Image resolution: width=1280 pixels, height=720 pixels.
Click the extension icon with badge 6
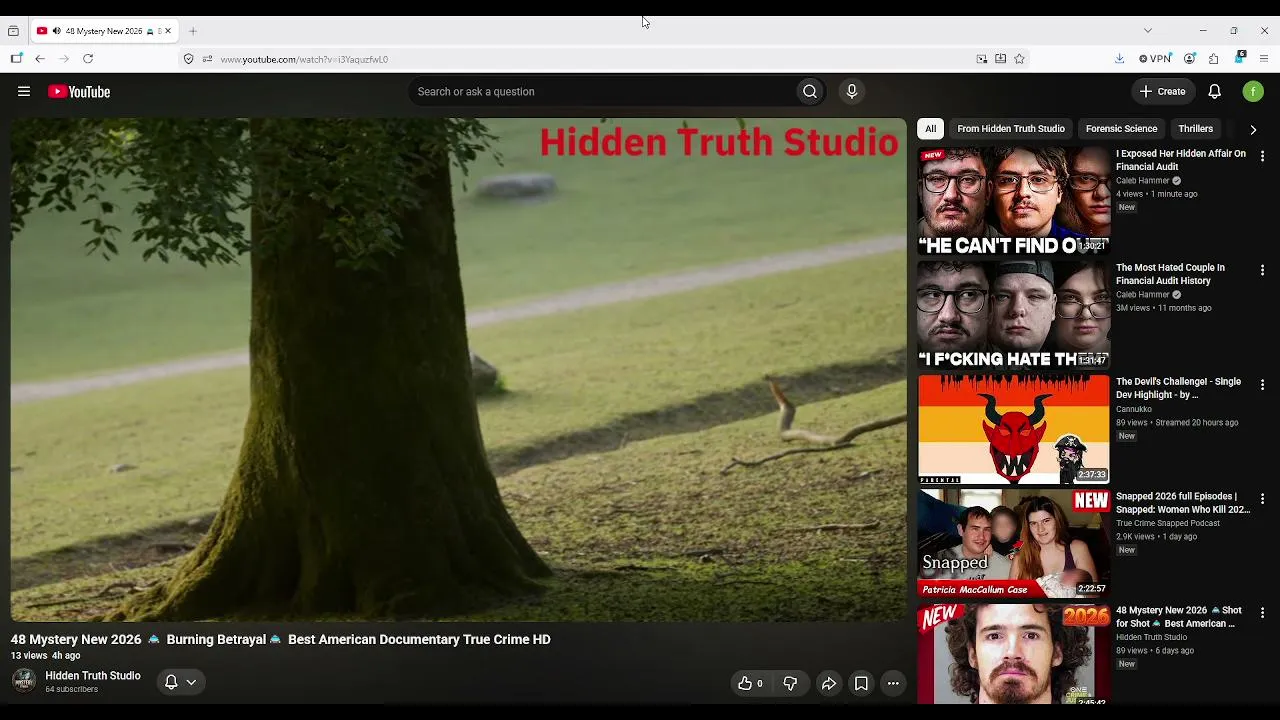coord(1240,58)
